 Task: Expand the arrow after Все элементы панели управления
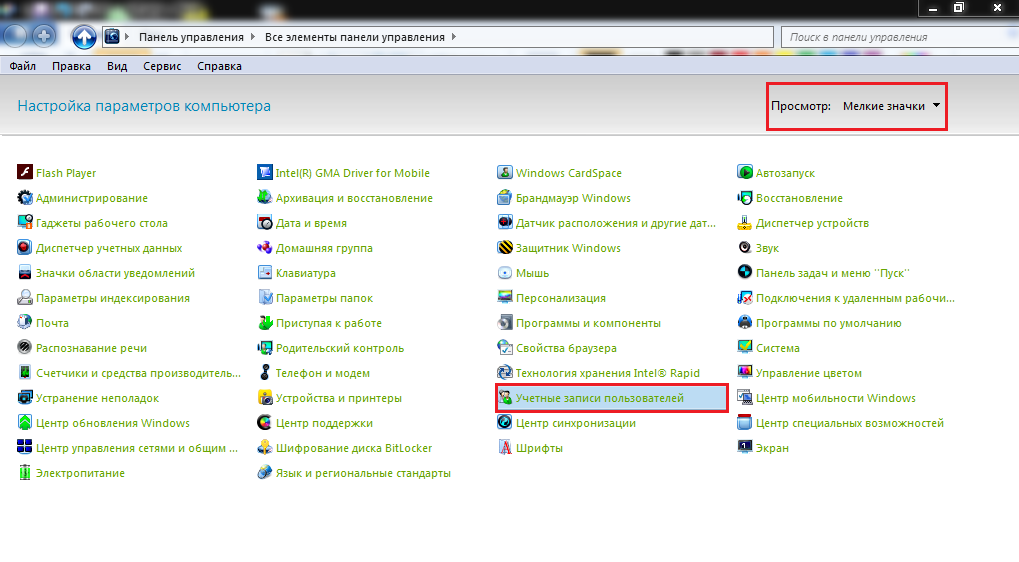(x=454, y=37)
